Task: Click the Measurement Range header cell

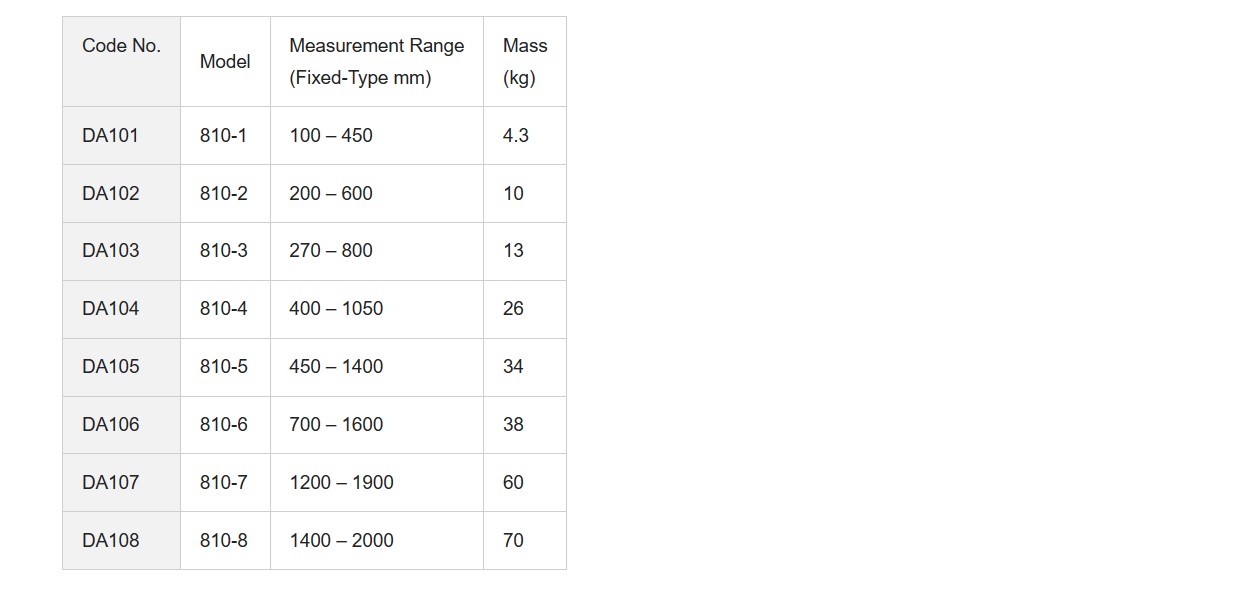Action: point(377,61)
